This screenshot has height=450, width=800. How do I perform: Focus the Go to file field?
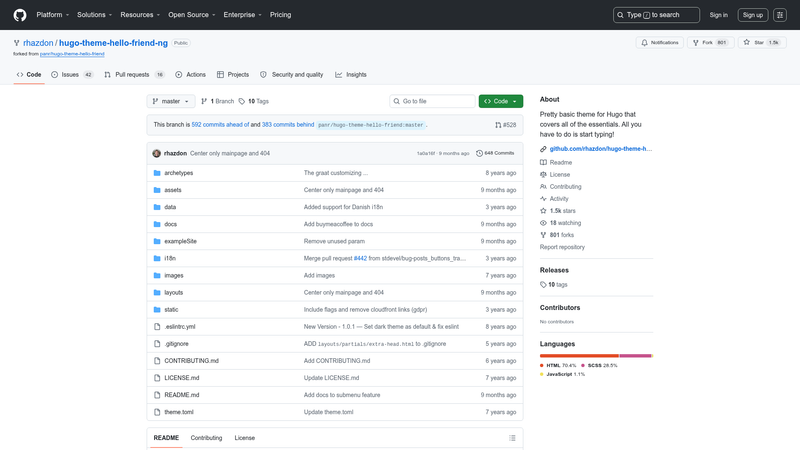(x=433, y=101)
